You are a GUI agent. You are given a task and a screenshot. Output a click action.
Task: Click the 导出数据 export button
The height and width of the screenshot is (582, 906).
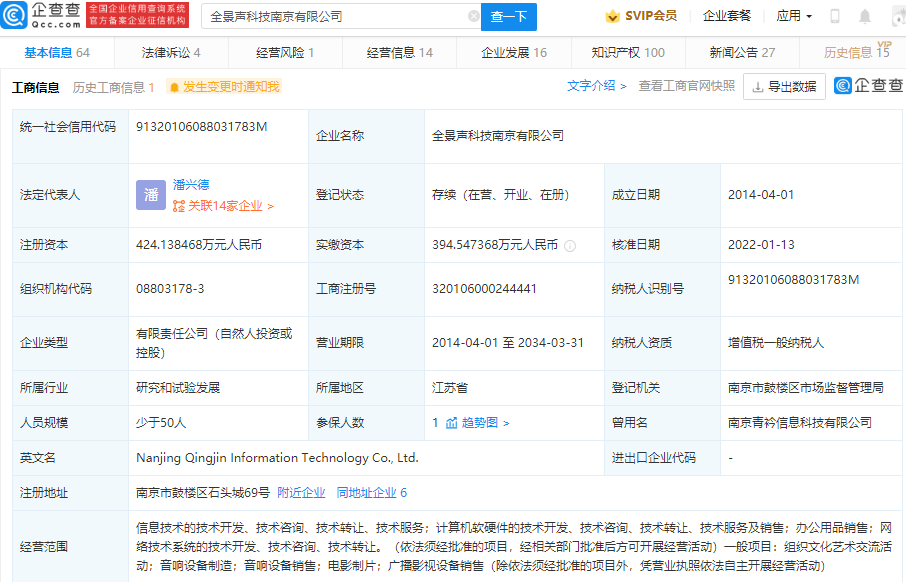784,87
